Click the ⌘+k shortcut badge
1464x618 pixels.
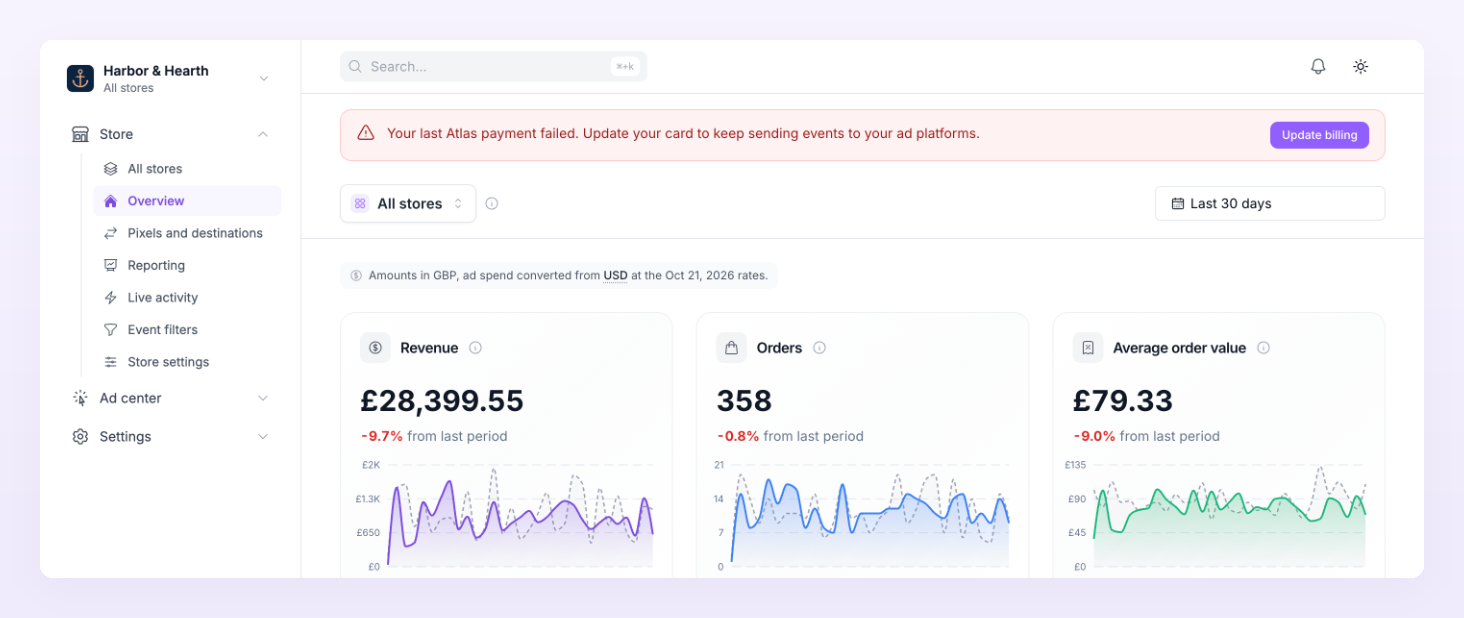[x=625, y=67]
